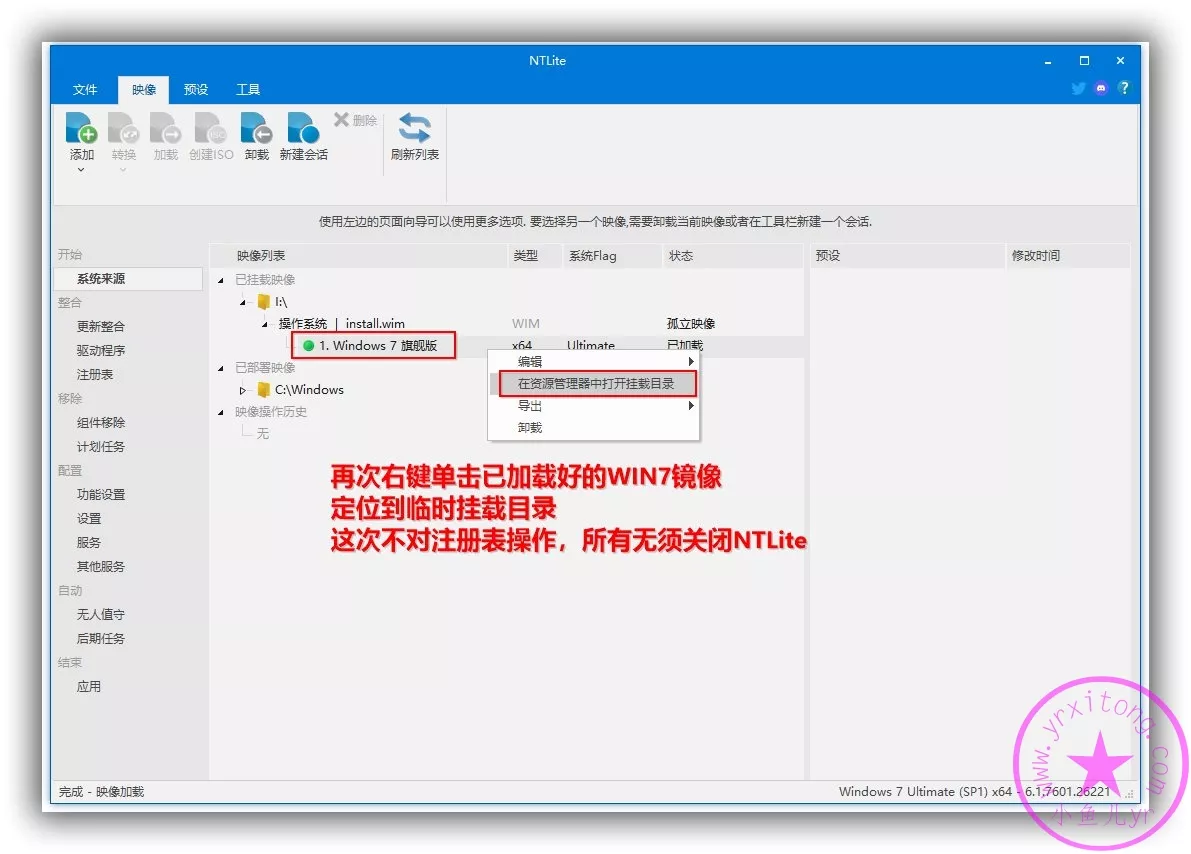Viewport: 1191px width, 854px height.
Task: Open the 驱动程序 sidebar page
Action: coord(100,350)
